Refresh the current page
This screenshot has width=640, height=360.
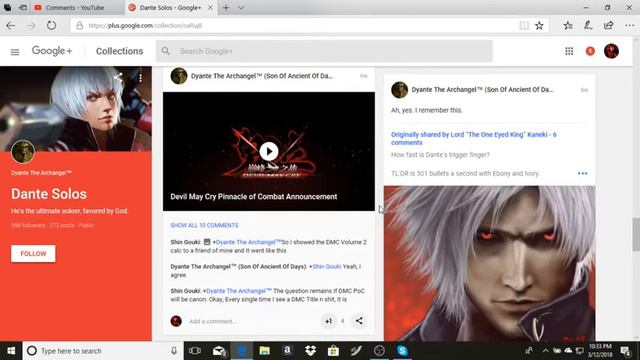tap(51, 26)
